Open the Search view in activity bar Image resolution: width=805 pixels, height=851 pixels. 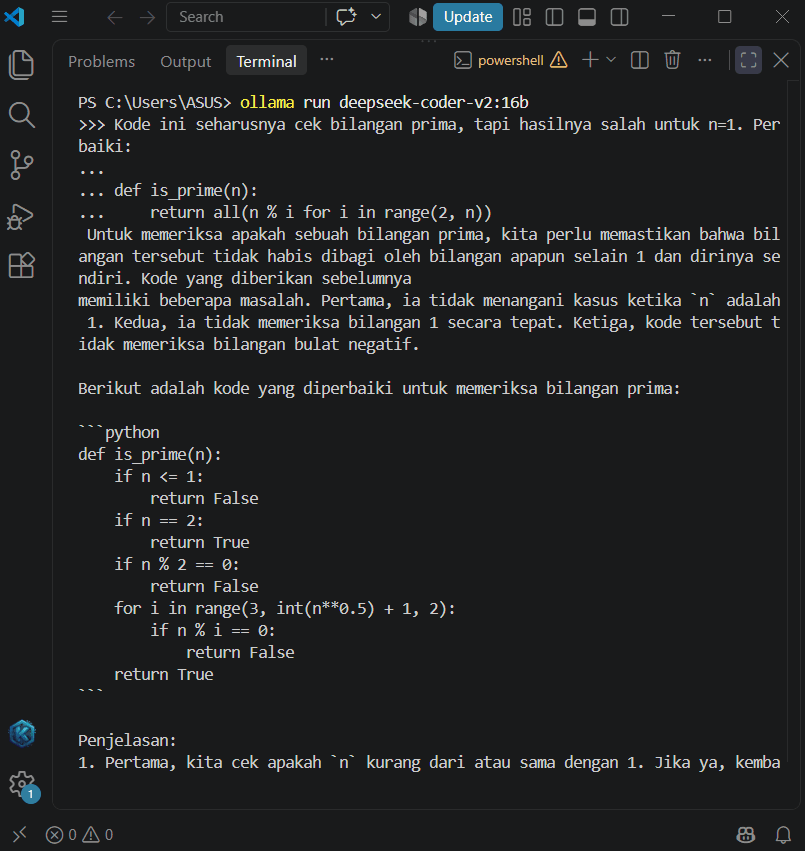click(x=22, y=115)
